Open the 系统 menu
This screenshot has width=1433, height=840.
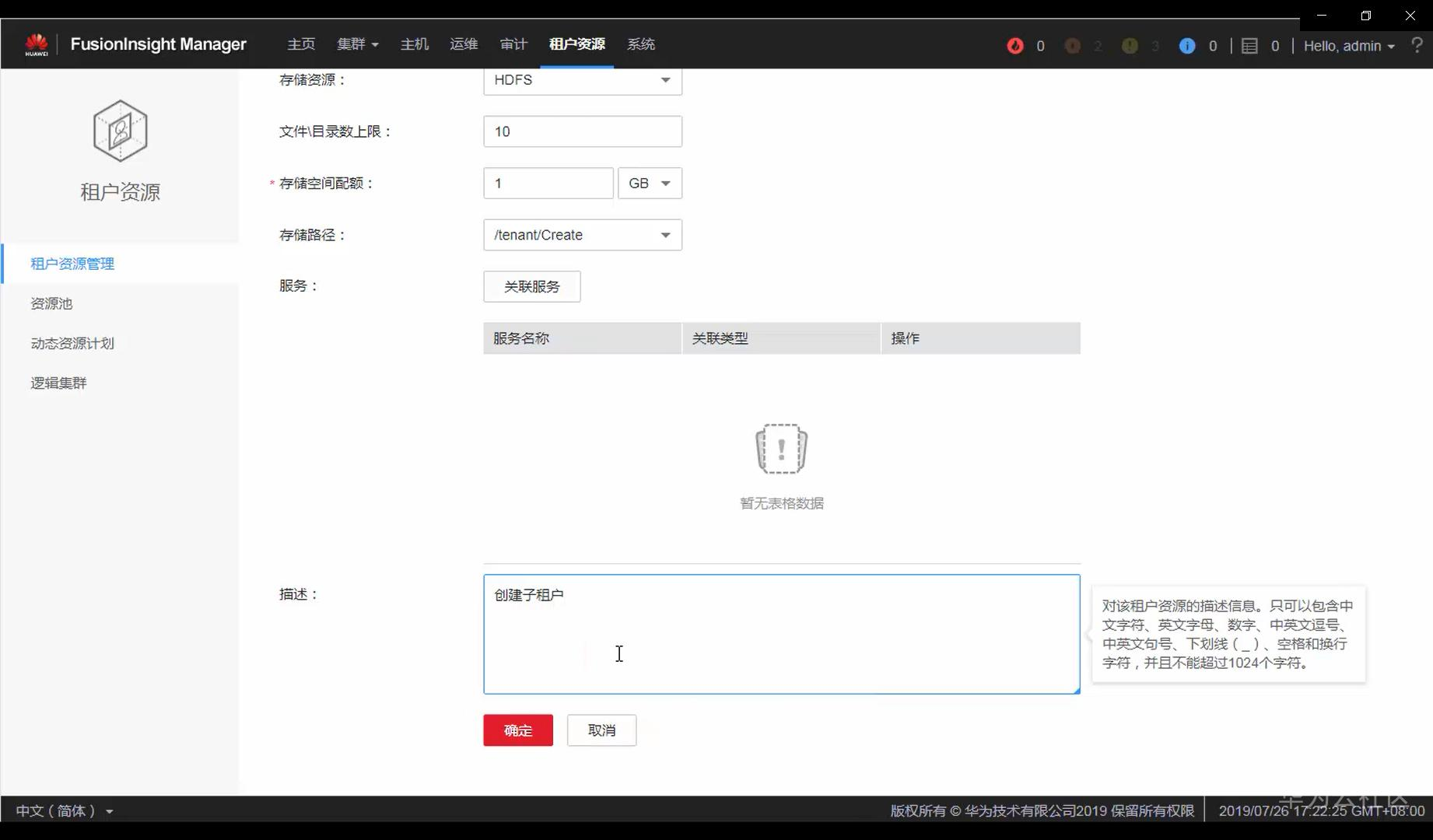[641, 44]
